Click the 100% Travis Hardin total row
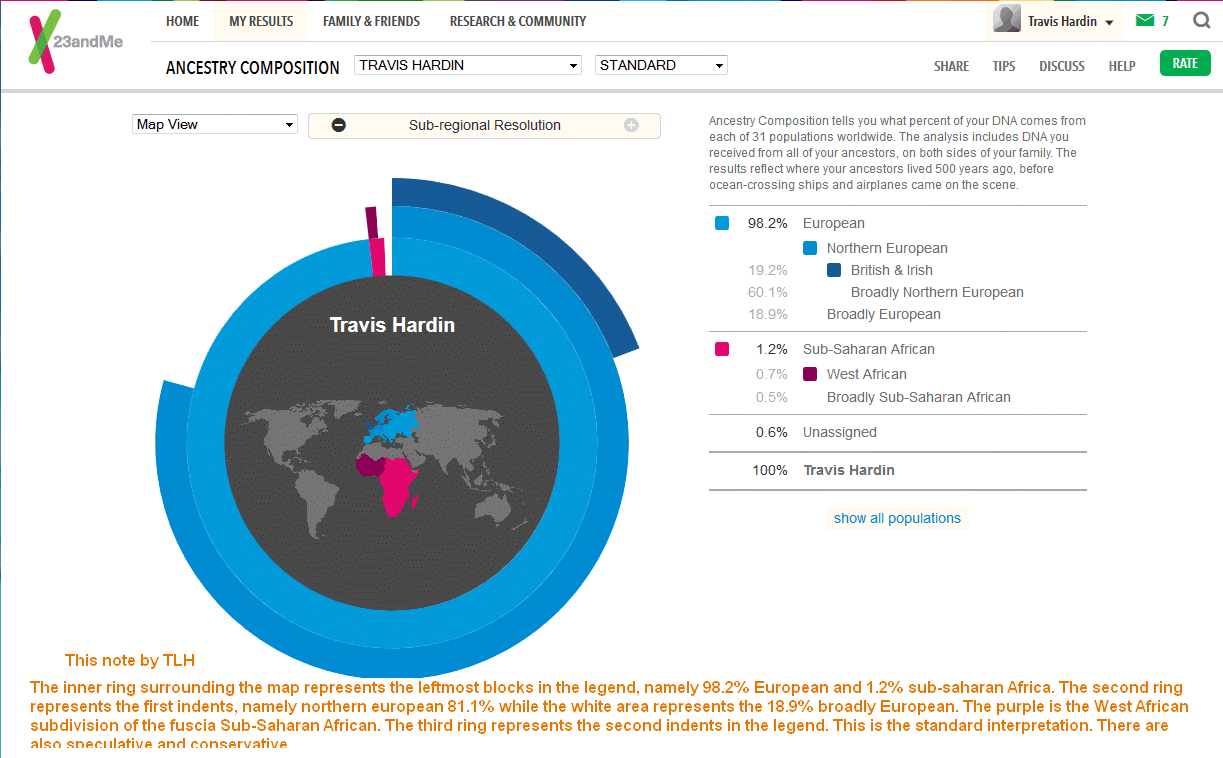Viewport: 1223px width, 758px height. (897, 470)
